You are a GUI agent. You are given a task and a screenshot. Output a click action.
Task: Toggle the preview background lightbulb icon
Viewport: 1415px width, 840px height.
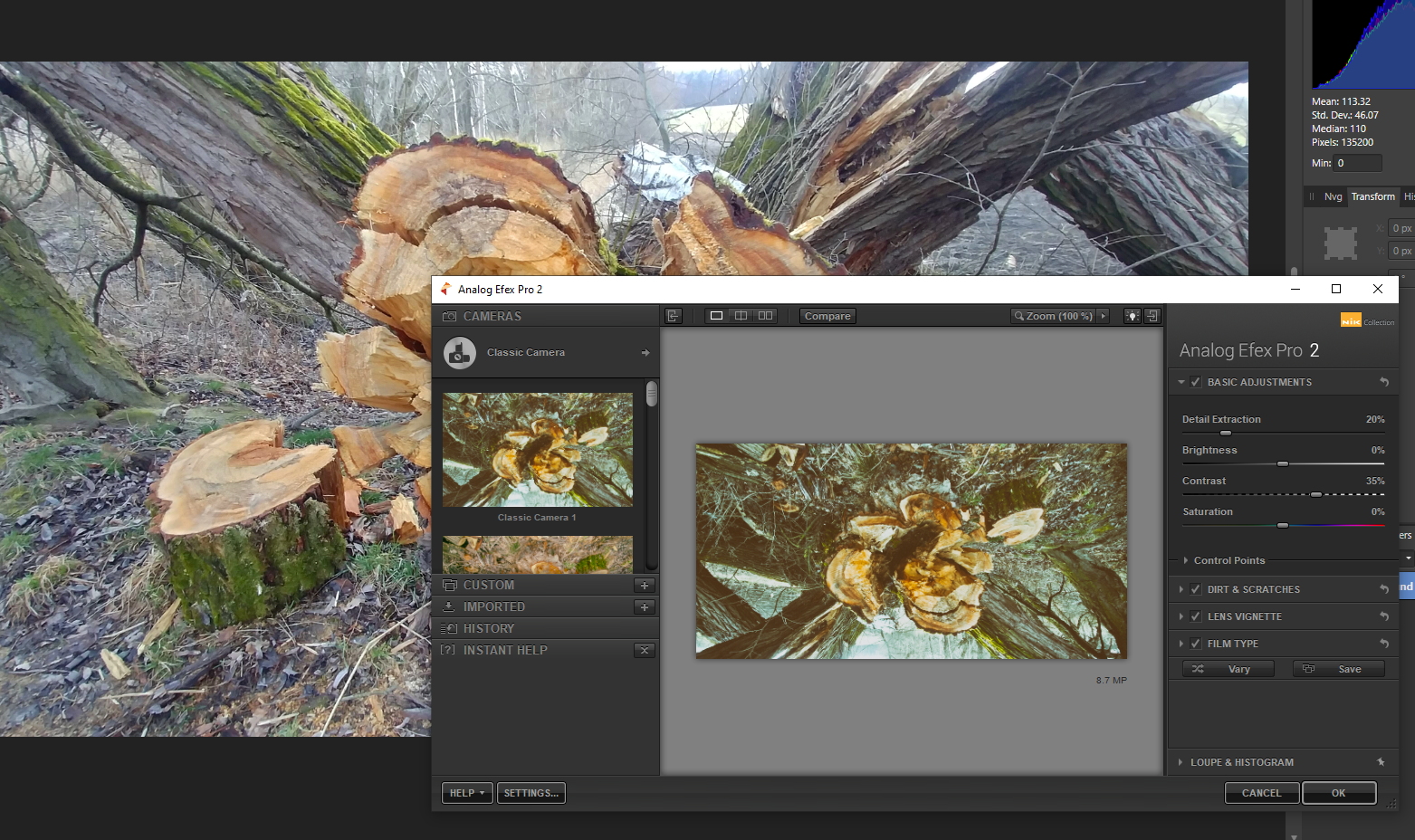(1132, 316)
